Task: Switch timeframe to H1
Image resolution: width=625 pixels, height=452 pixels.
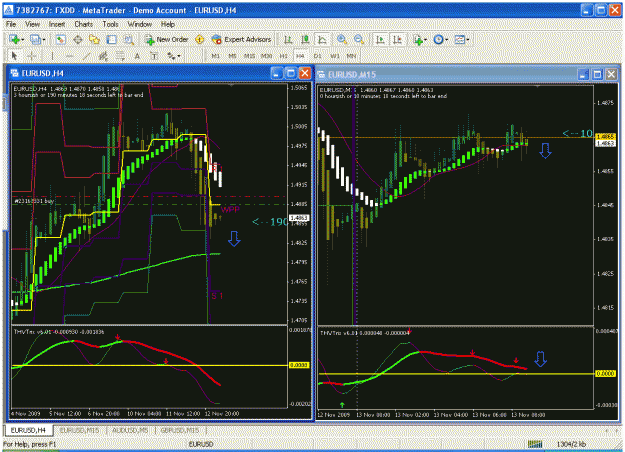Action: [x=283, y=56]
